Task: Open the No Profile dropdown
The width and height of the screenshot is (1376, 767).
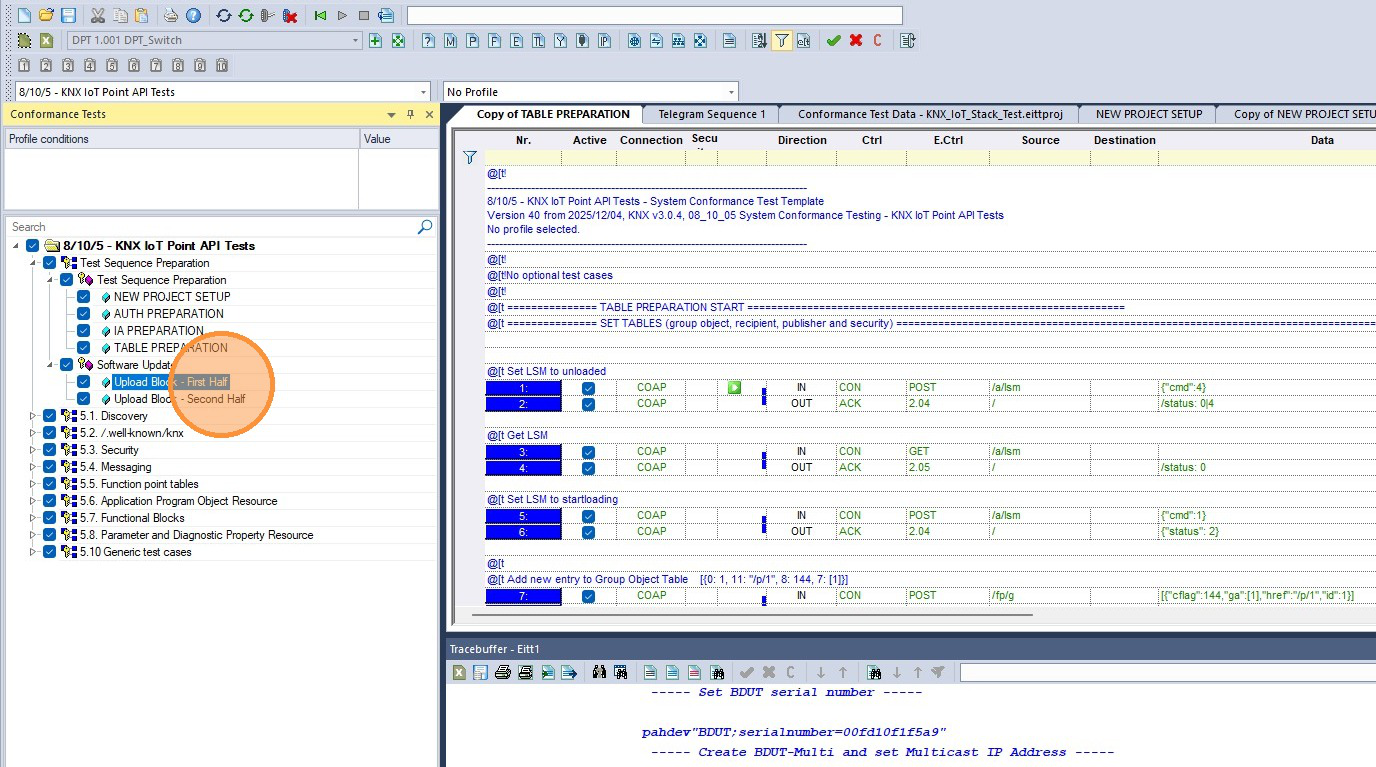Action: pos(732,92)
